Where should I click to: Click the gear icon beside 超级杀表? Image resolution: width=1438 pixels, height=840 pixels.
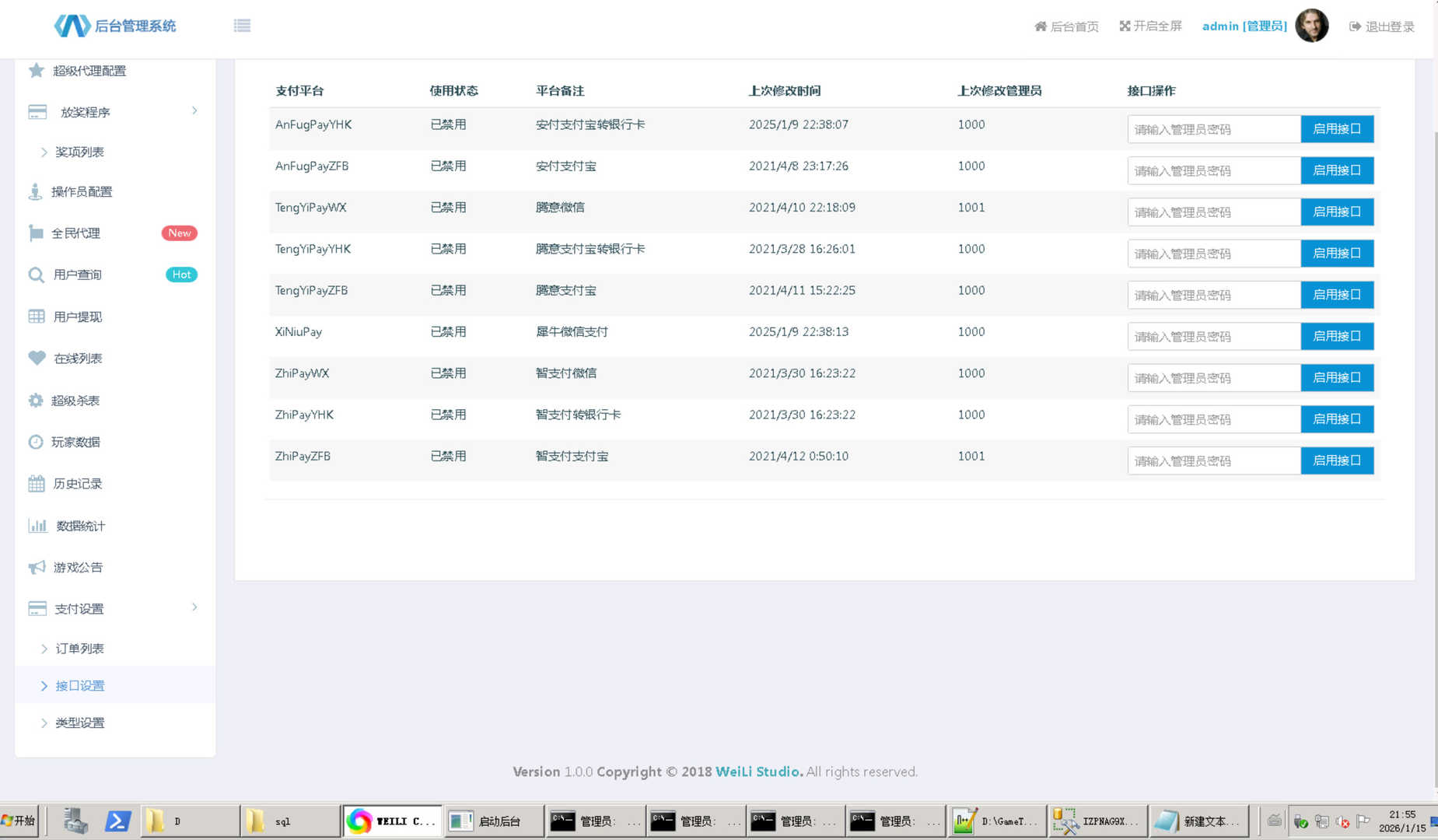click(x=37, y=401)
